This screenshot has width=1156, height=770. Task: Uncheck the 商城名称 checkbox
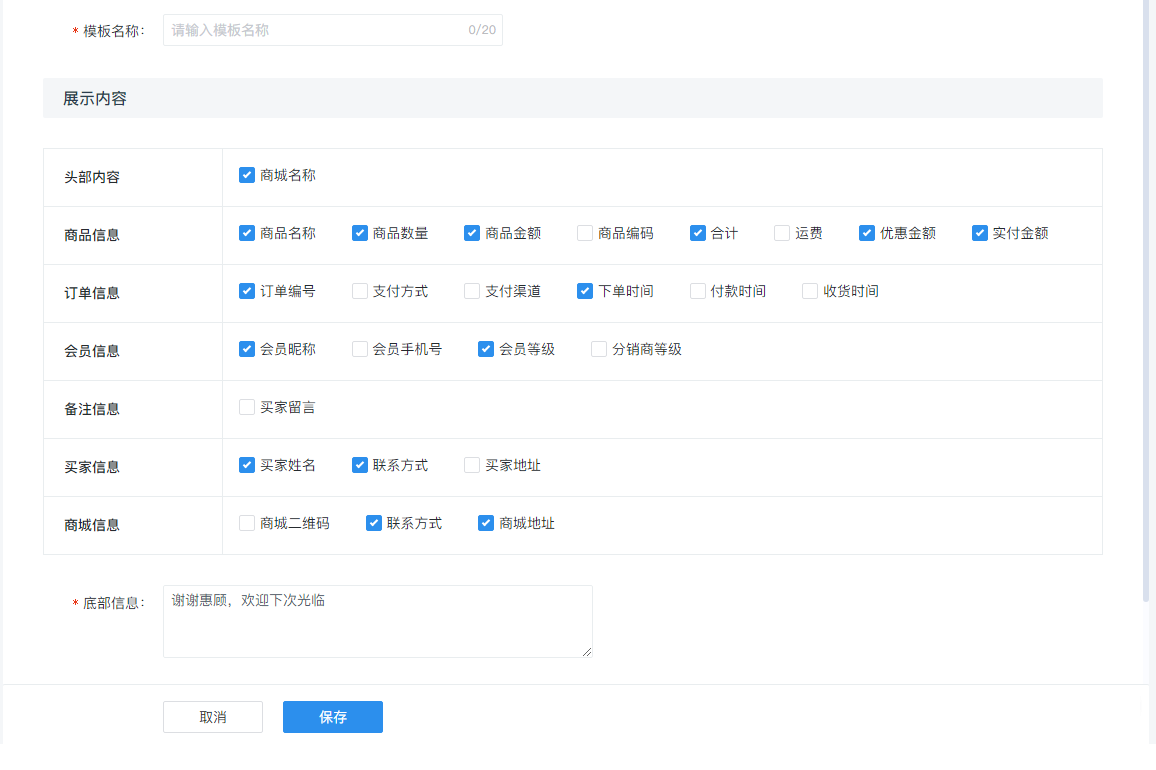tap(247, 175)
